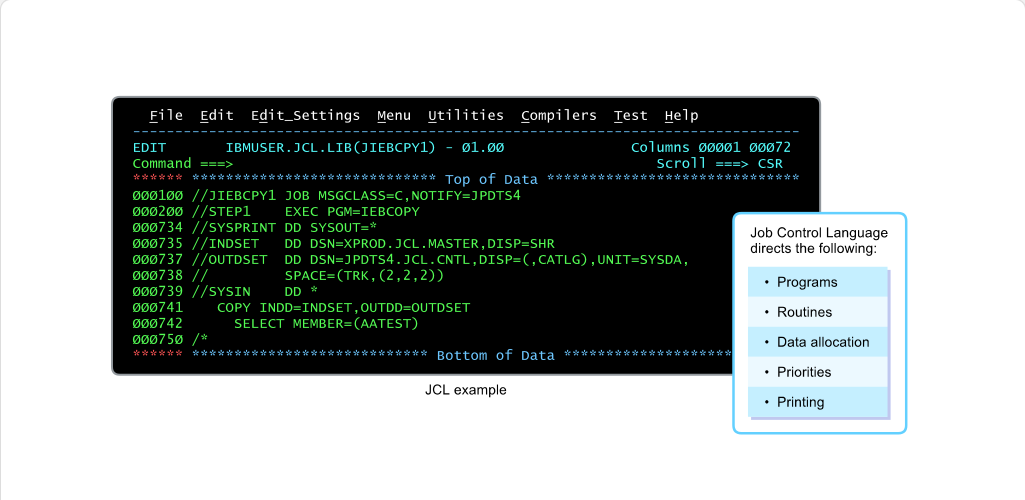Image resolution: width=1025 pixels, height=500 pixels.
Task: Click line 000738 SPACE=(TRK,(2,2,2))
Action: click(288, 276)
